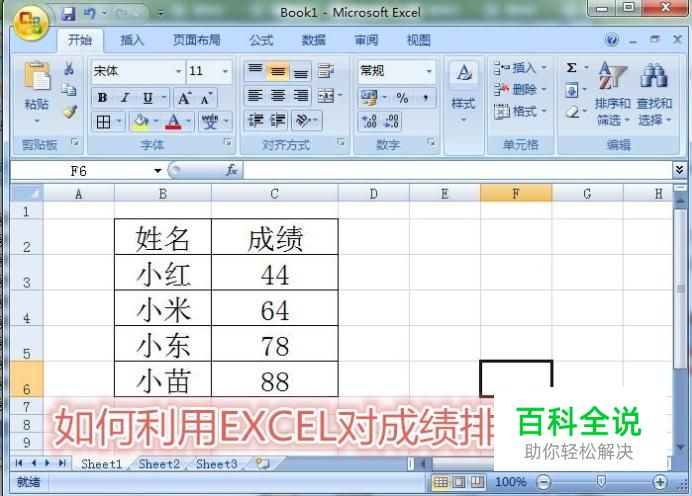The image size is (692, 496).
Task: Expand the Name Box dropdown arrow
Action: [x=158, y=171]
